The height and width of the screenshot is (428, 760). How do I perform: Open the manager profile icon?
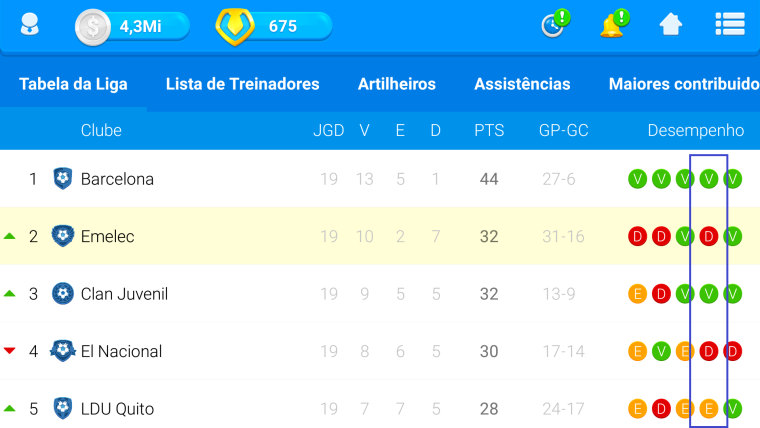30,24
